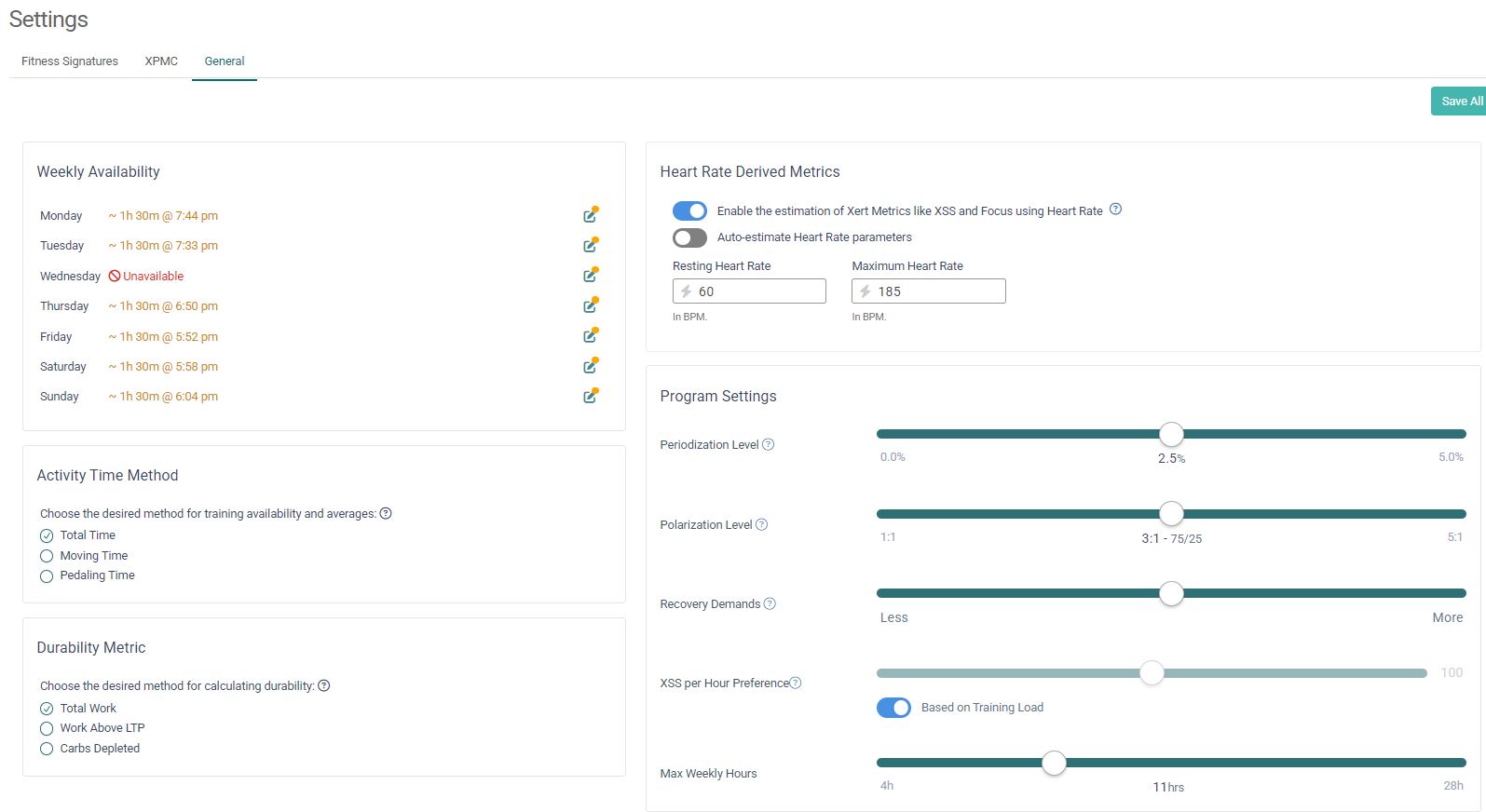This screenshot has height=812, width=1486.
Task: Edit Monday availability
Action: (x=590, y=216)
